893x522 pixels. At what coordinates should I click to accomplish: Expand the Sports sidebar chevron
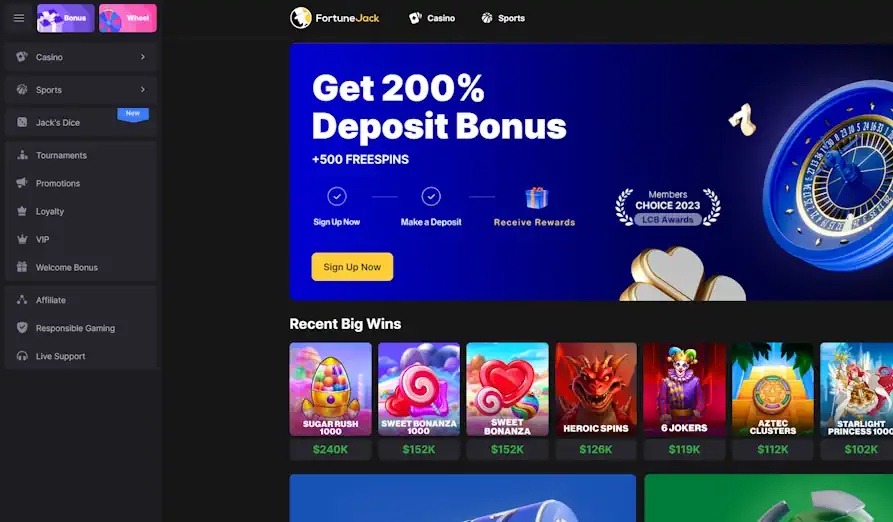pos(142,89)
